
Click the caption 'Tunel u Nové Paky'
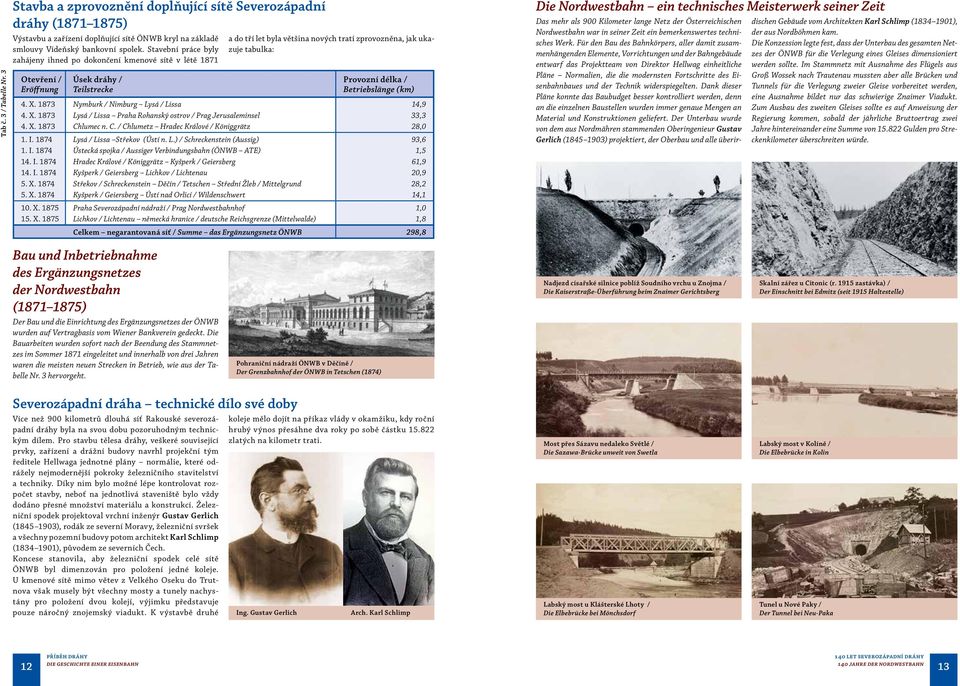point(790,605)
